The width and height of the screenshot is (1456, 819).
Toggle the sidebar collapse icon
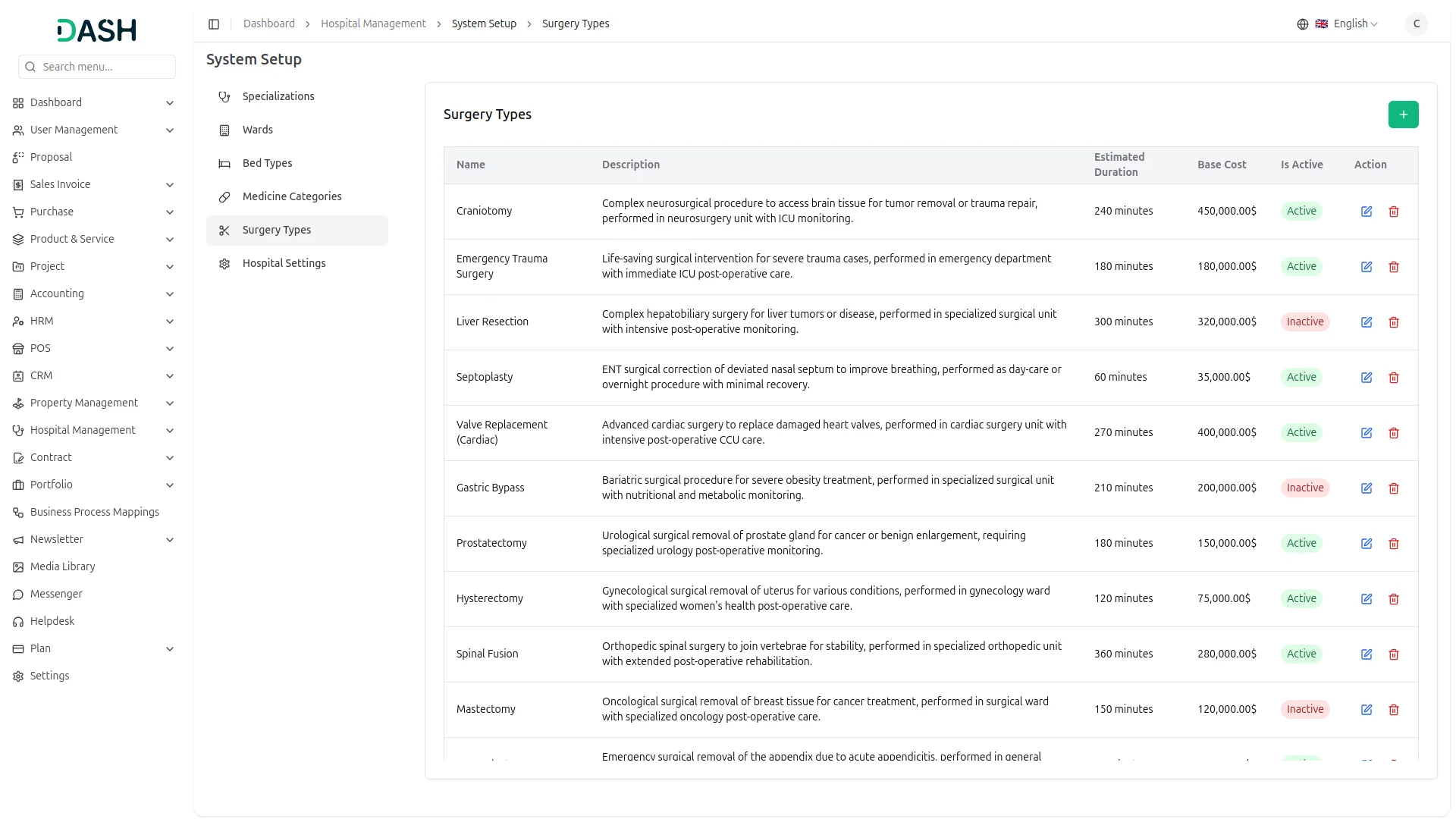214,24
